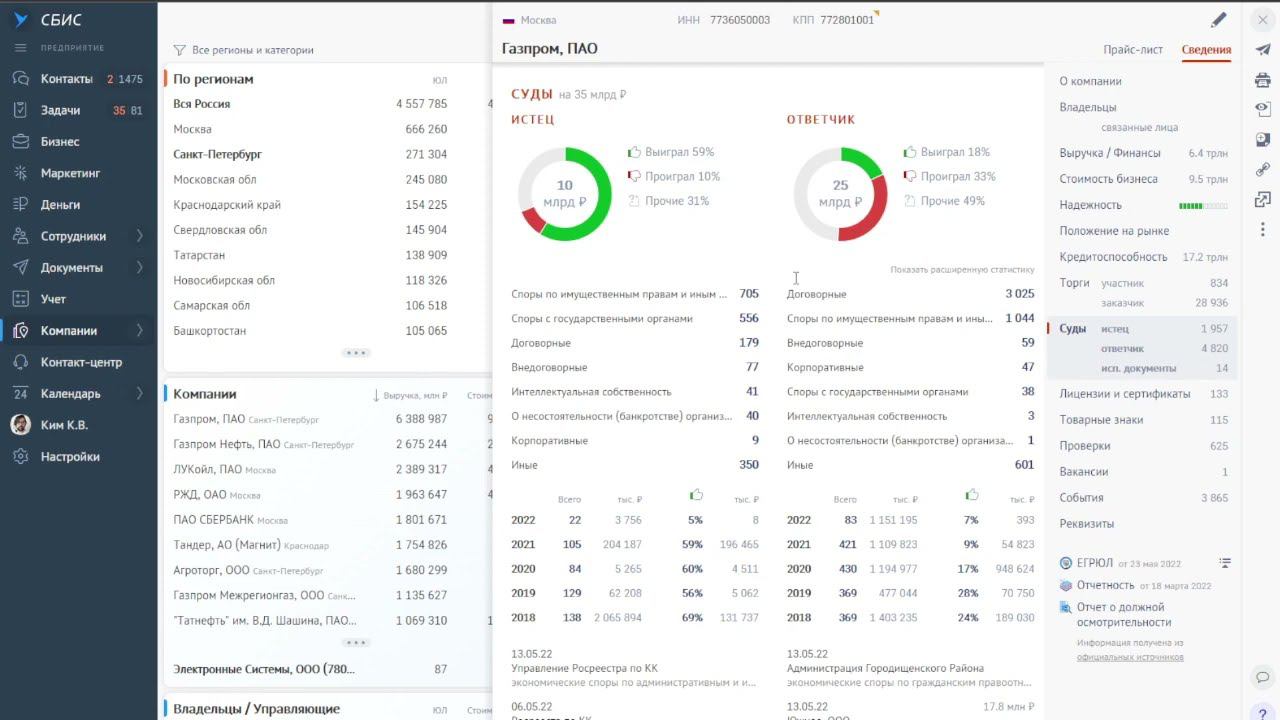Expand more companies via dots under Татнефть
The height and width of the screenshot is (720, 1280).
pyautogui.click(x=356, y=643)
